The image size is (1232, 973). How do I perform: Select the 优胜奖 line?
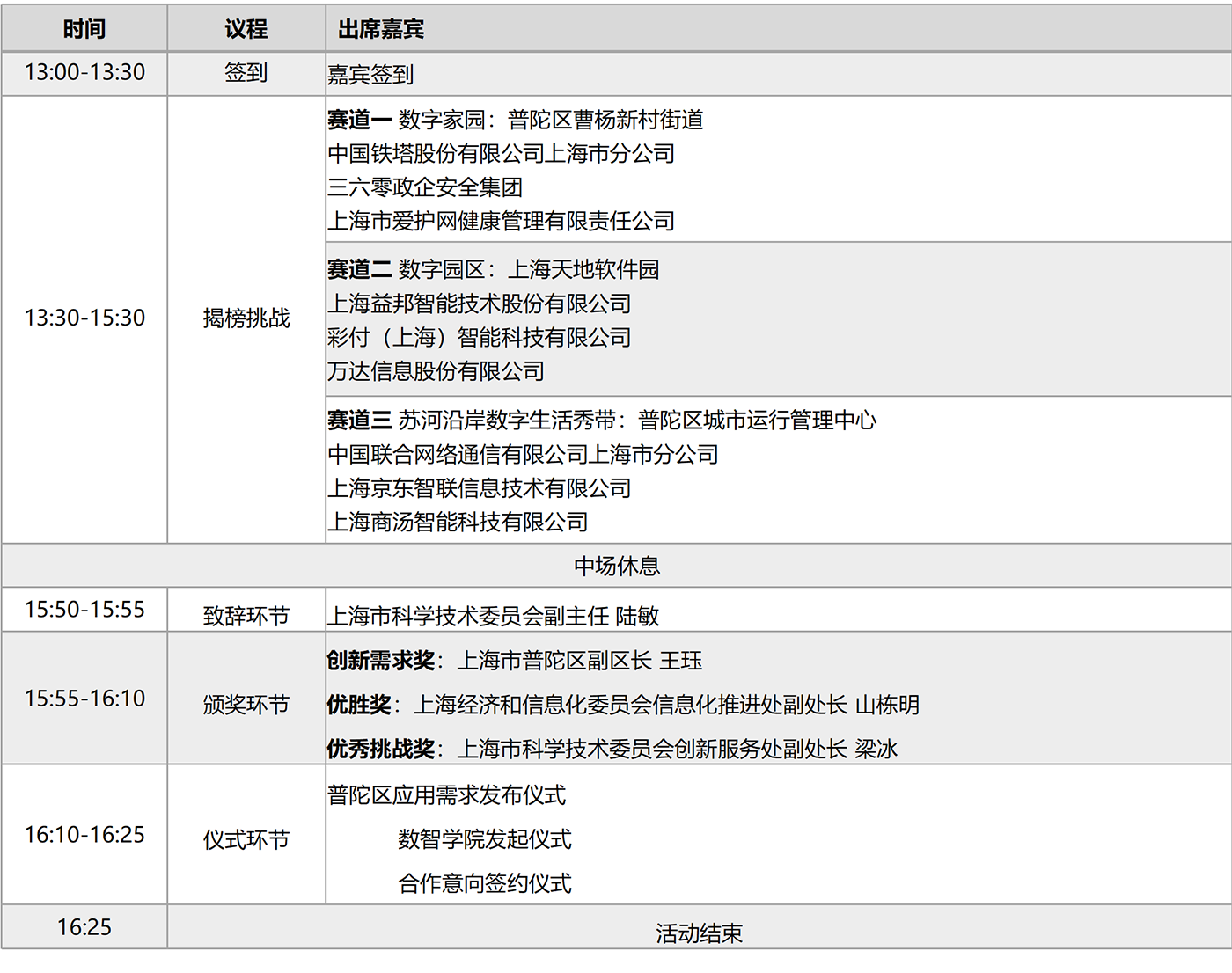point(624,705)
